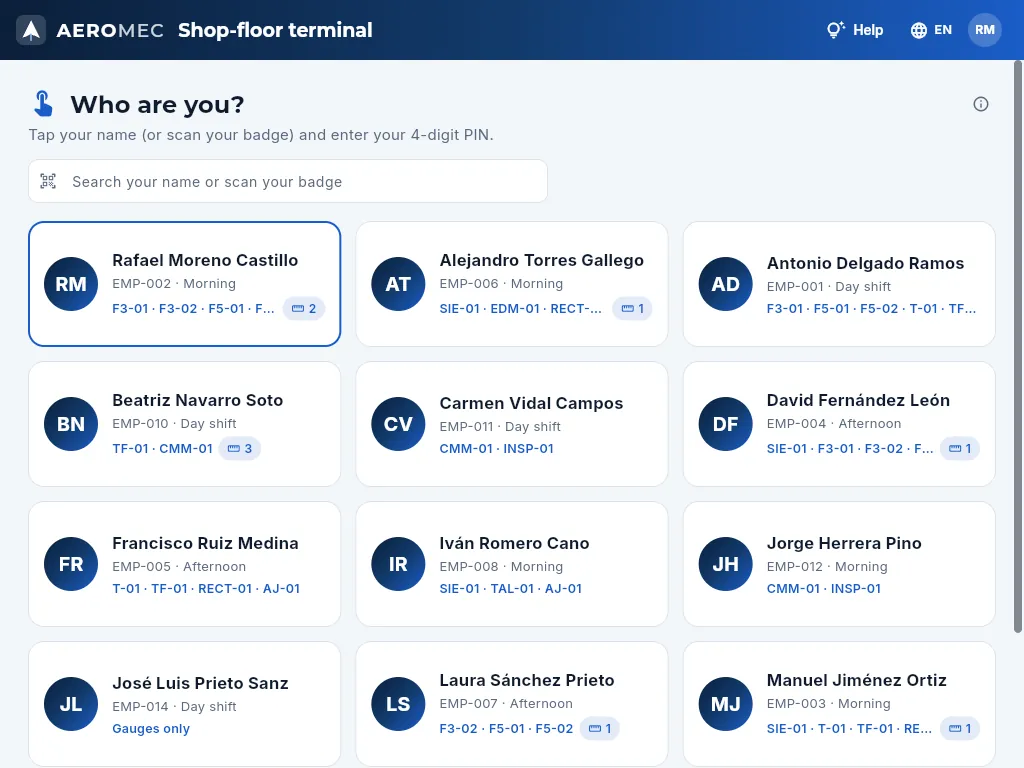Click Rafael Moreno's gauge count badge
The image size is (1024, 768).
pyautogui.click(x=304, y=308)
